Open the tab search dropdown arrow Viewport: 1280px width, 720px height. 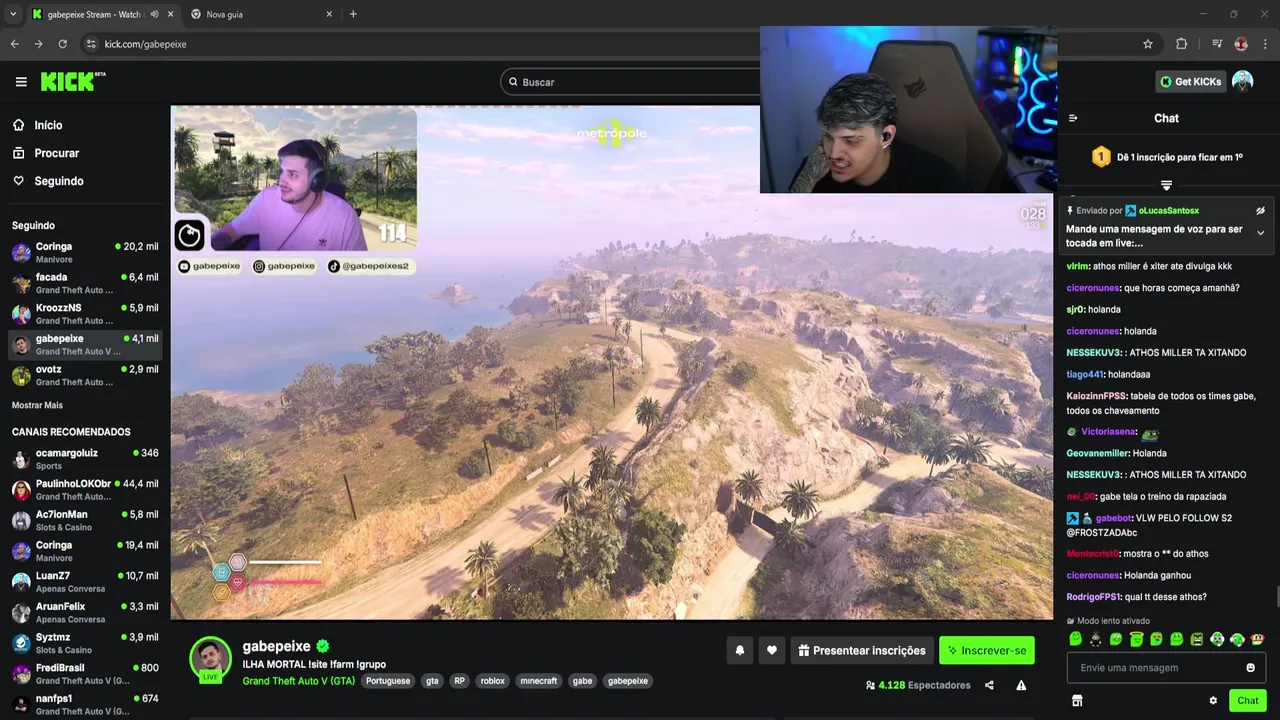13,14
